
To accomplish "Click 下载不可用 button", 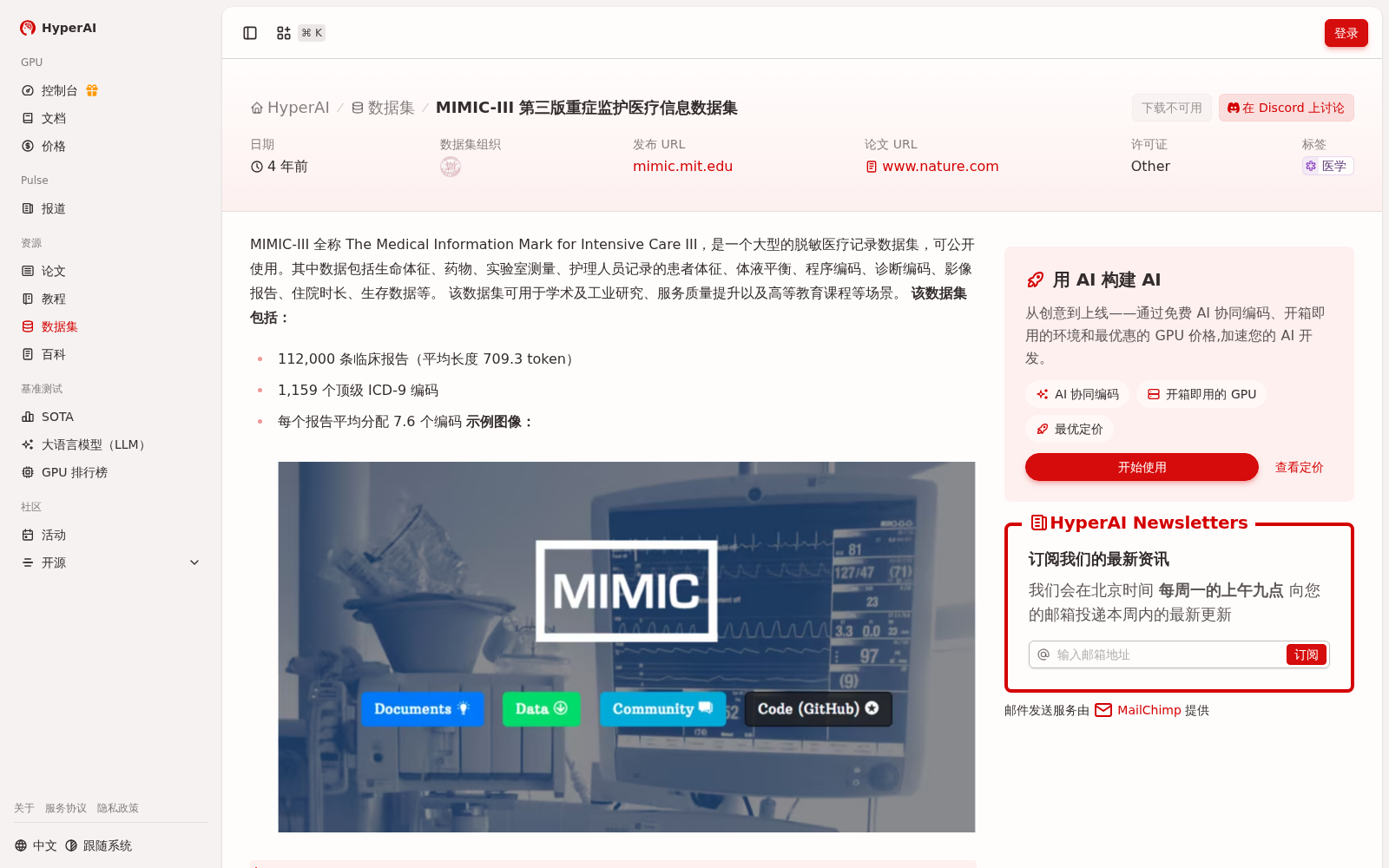I will 1171,108.
